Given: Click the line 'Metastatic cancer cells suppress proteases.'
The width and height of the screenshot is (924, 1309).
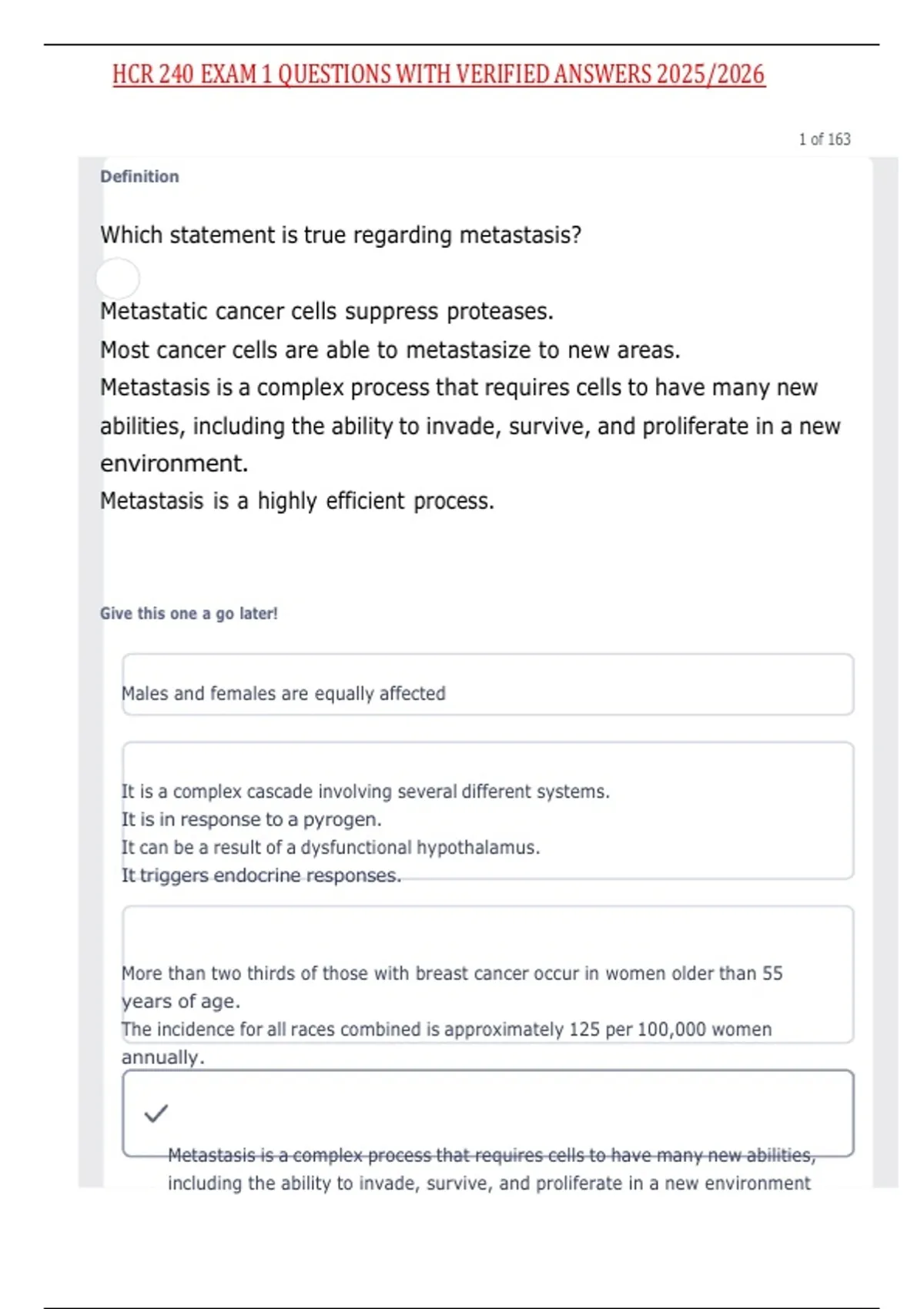Looking at the screenshot, I should (327, 311).
